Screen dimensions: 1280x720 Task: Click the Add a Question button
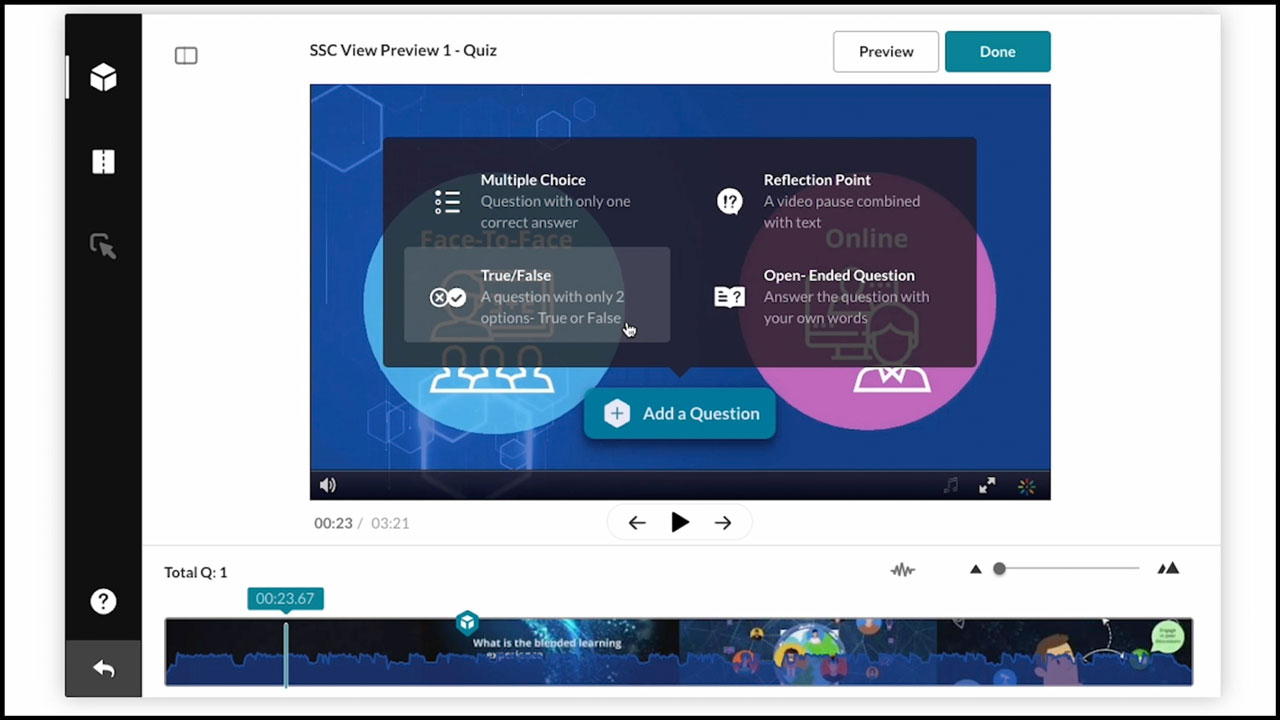pyautogui.click(x=680, y=413)
